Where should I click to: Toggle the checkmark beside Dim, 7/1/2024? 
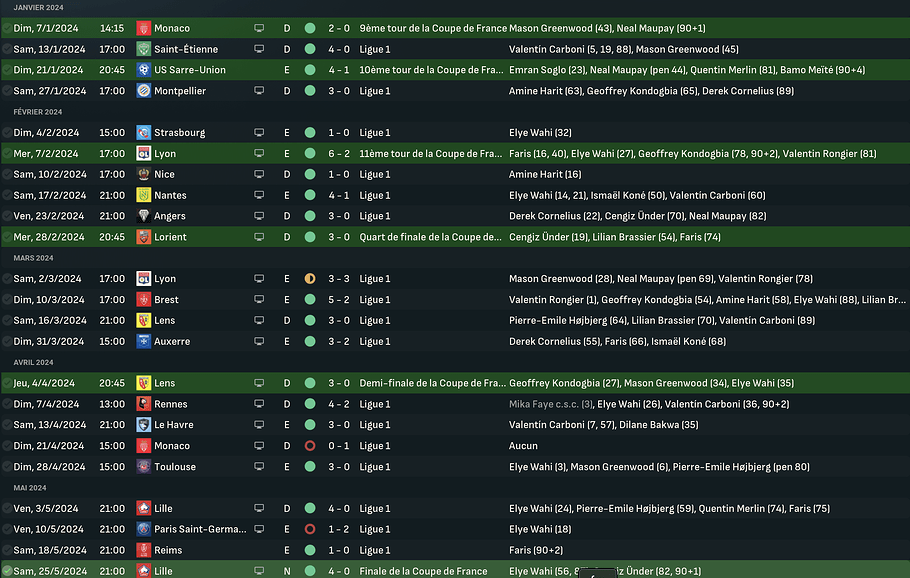[x=7, y=28]
